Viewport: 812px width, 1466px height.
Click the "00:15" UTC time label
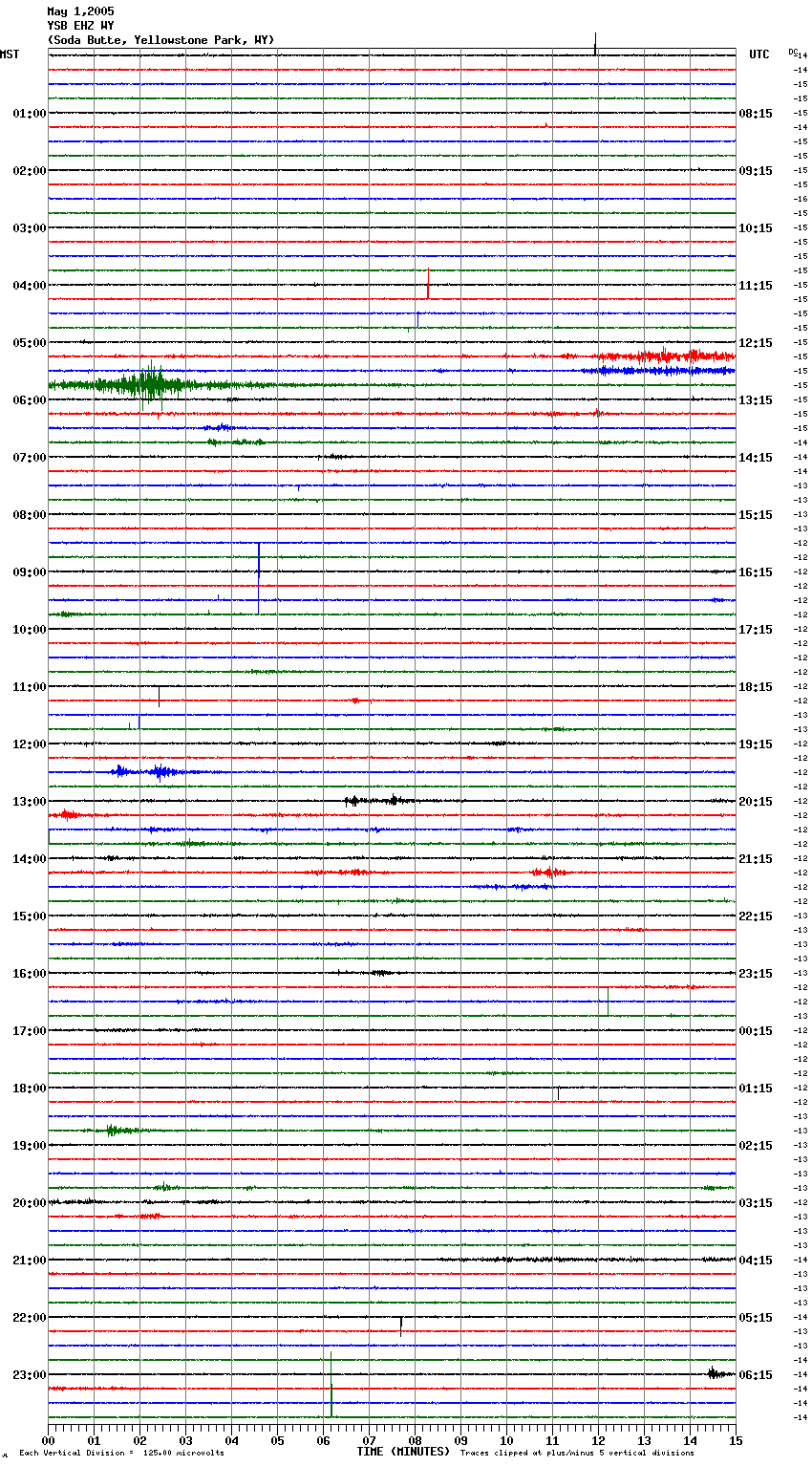click(756, 1031)
